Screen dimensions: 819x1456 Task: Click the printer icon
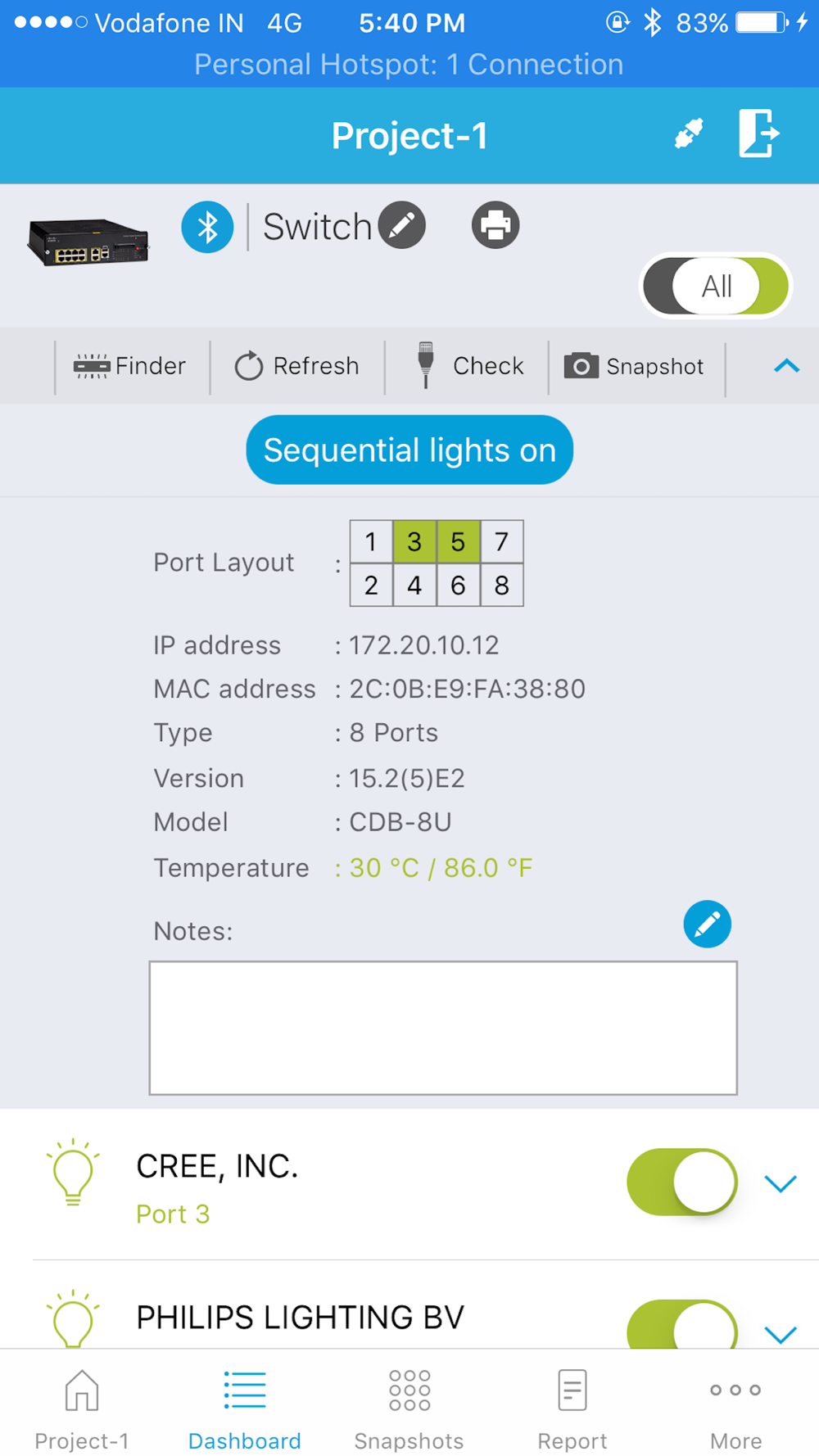(x=495, y=225)
